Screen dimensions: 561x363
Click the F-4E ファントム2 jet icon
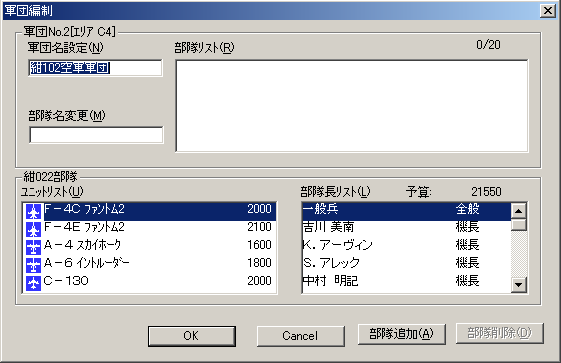coord(34,230)
